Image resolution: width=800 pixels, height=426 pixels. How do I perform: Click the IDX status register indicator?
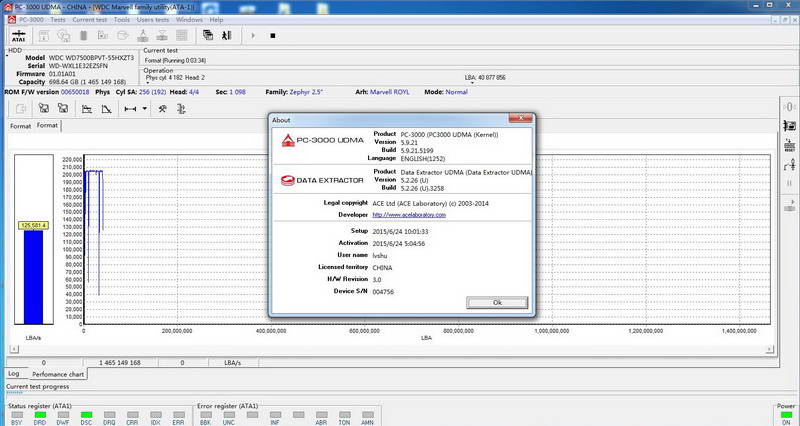156,415
